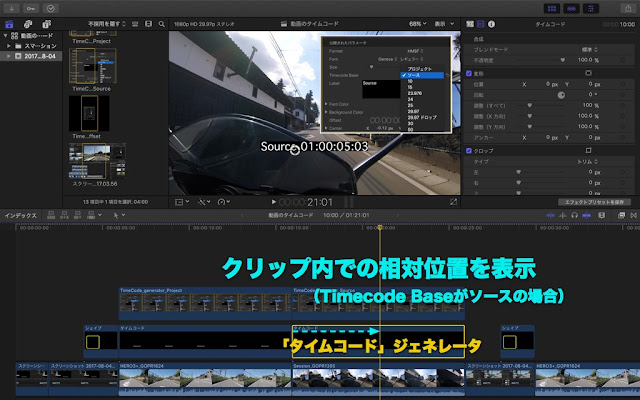Collapse the 動画の library disclosure triangle
This screenshot has width=640, height=400.
5,36
